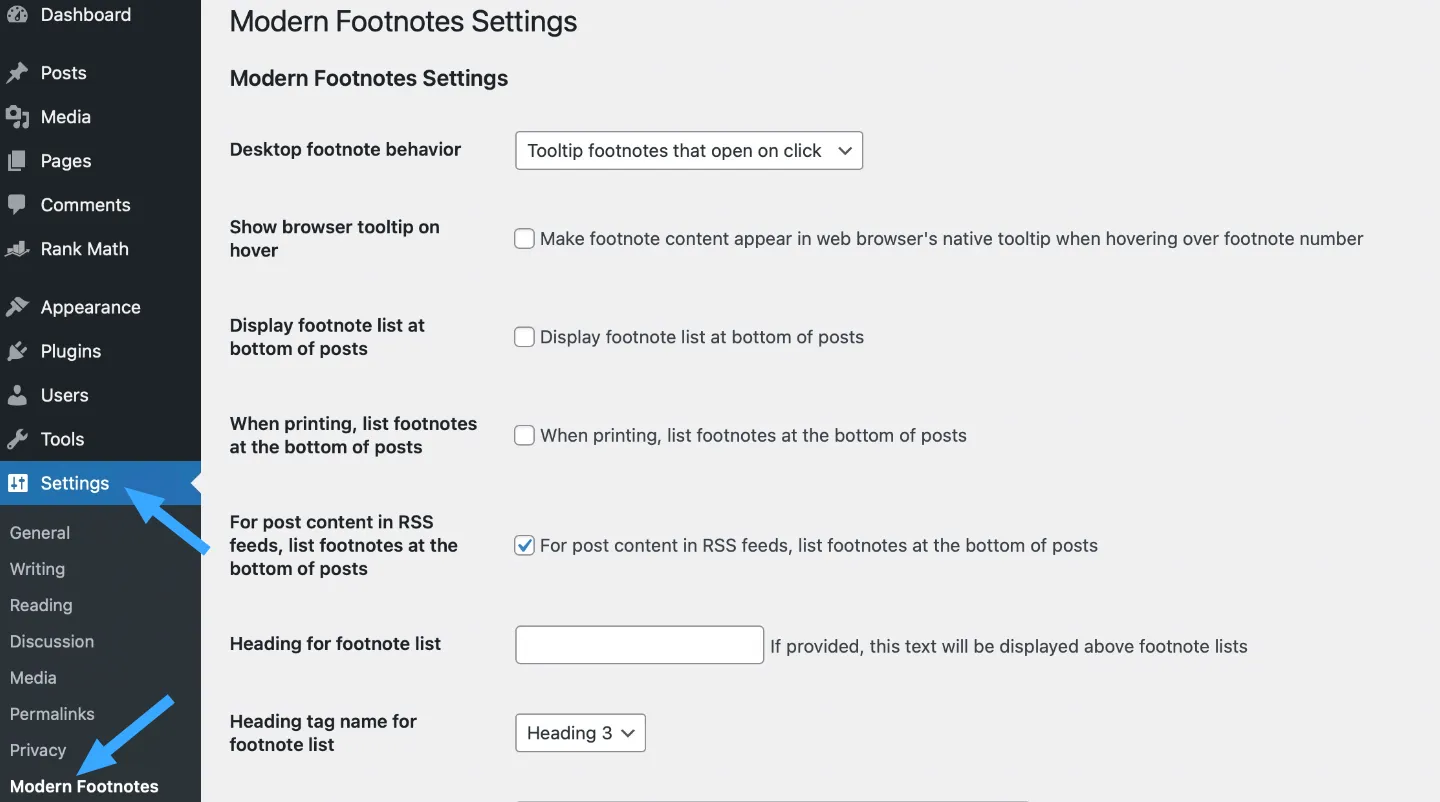Click the Dashboard gauge icon
The width and height of the screenshot is (1440, 802).
(17, 15)
